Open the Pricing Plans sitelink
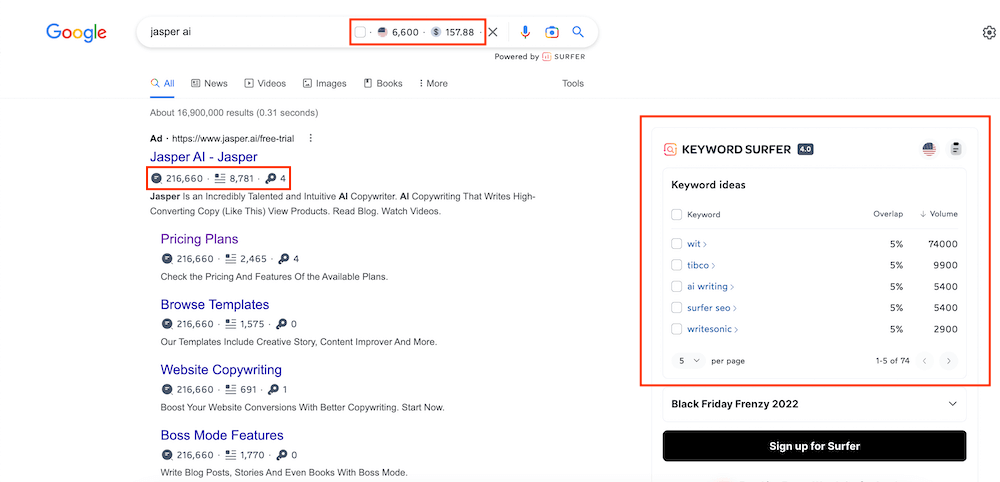This screenshot has width=1000, height=482. pos(200,239)
